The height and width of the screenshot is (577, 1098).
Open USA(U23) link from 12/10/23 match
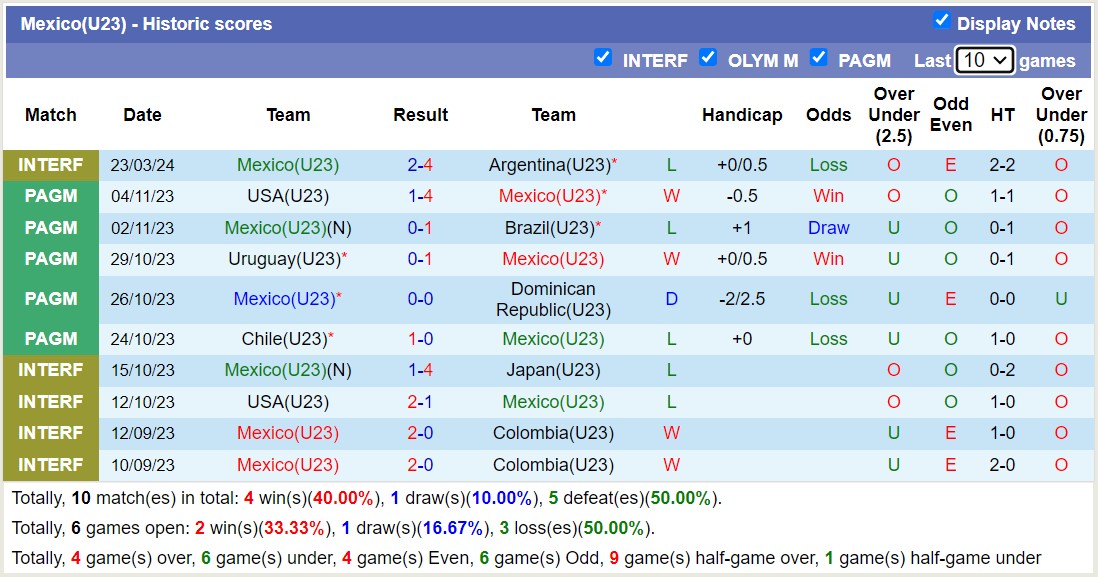coord(288,402)
